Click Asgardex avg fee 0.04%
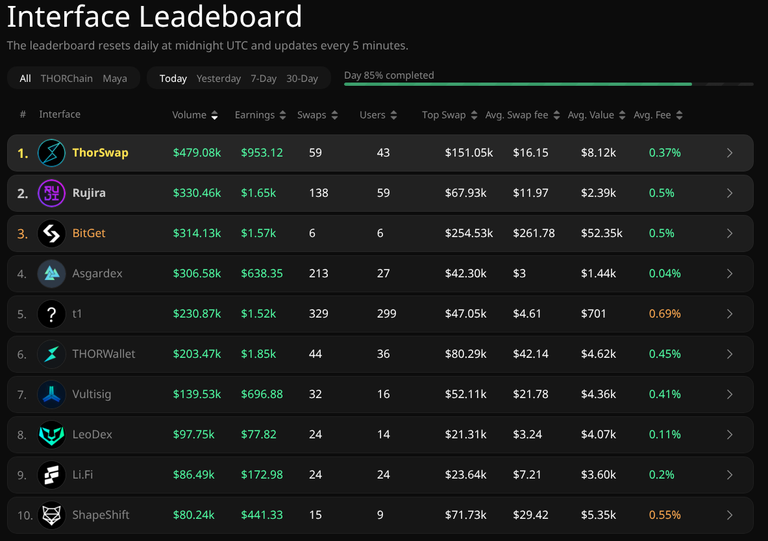The image size is (768, 541). click(665, 274)
